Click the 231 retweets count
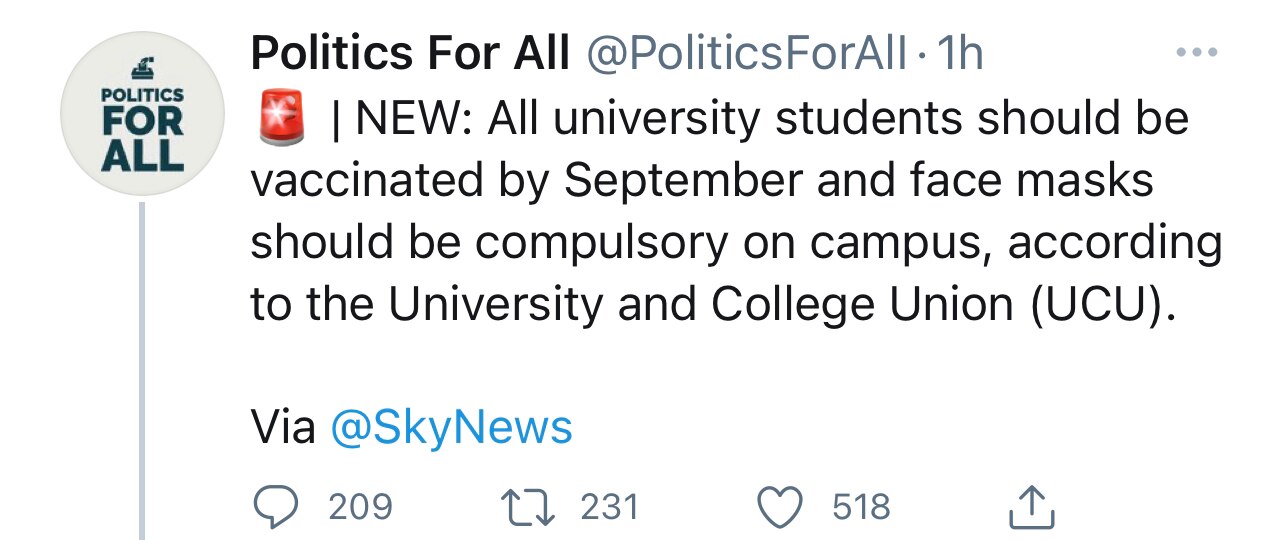This screenshot has height=540, width=1284. (x=609, y=507)
